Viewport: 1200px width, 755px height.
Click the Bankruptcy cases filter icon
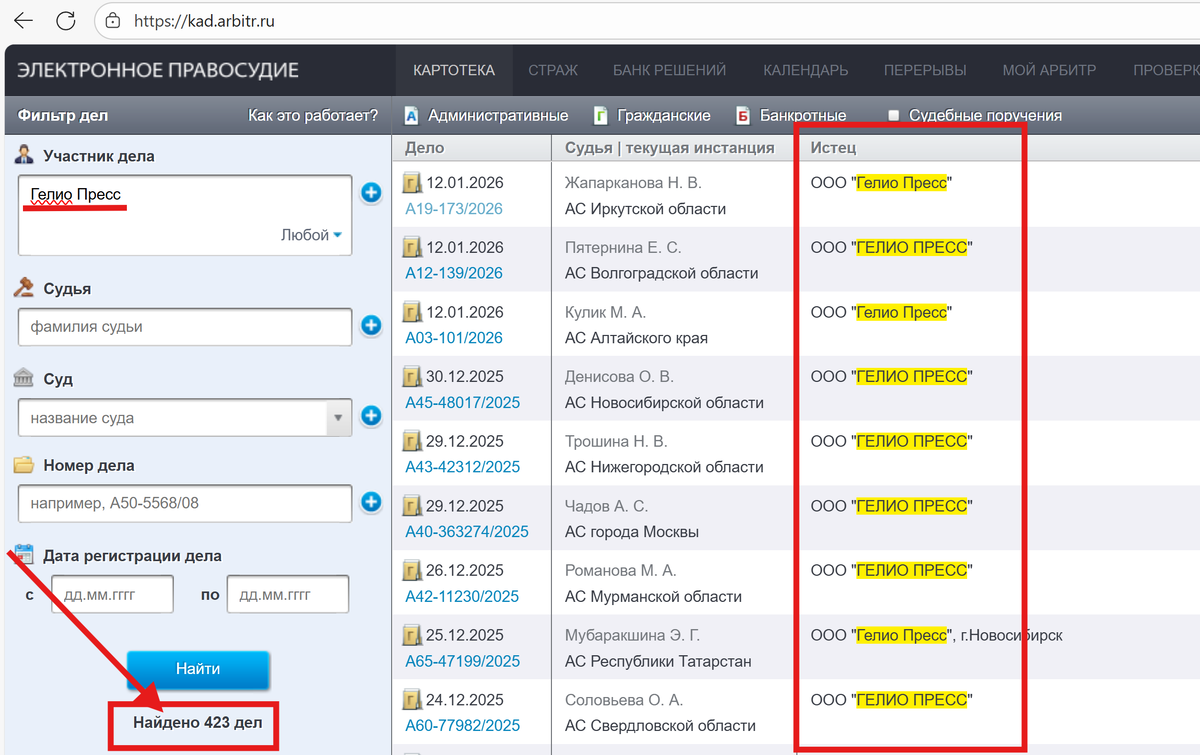[x=743, y=115]
